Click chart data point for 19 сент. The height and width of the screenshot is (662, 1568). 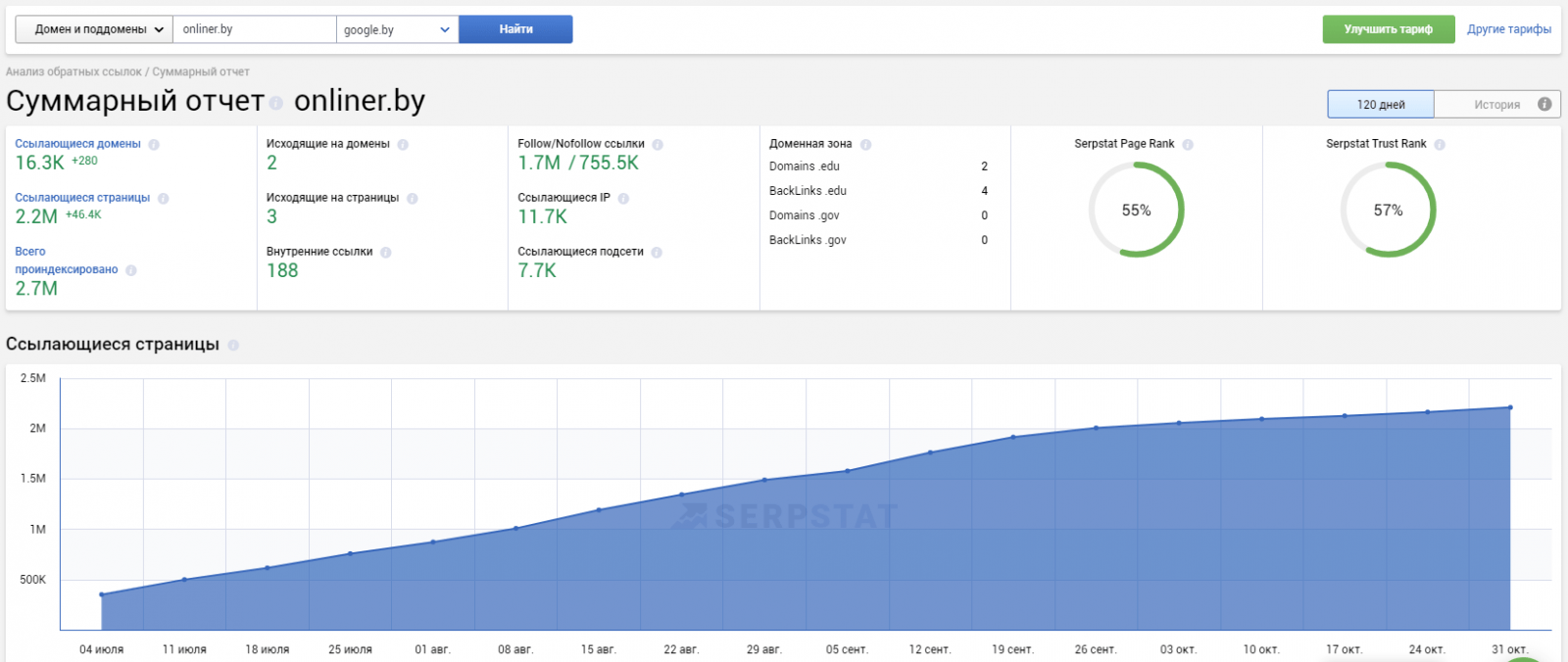1013,437
